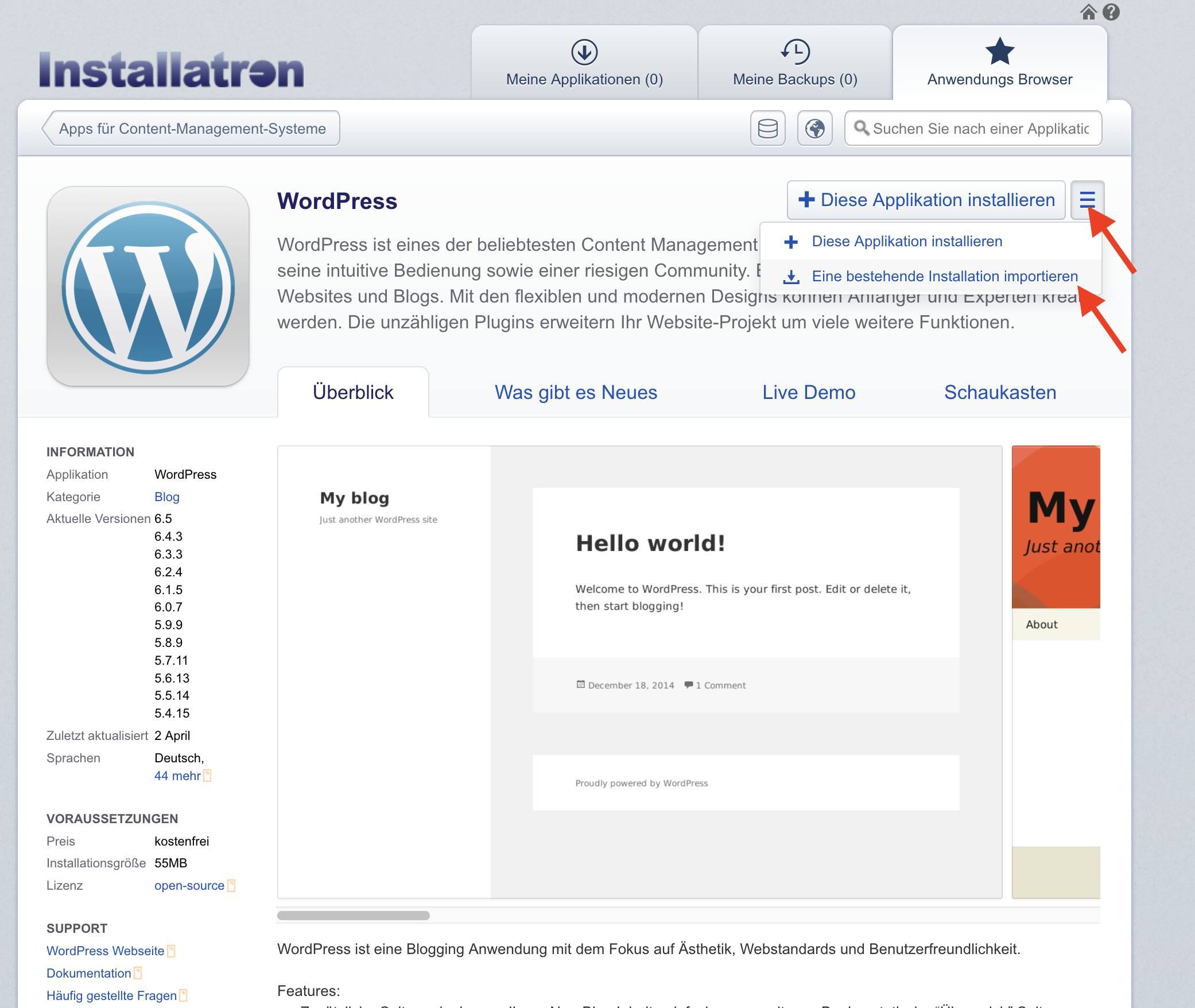1195x1008 pixels.
Task: Select the Anwendungs Browser tab
Action: click(1000, 63)
